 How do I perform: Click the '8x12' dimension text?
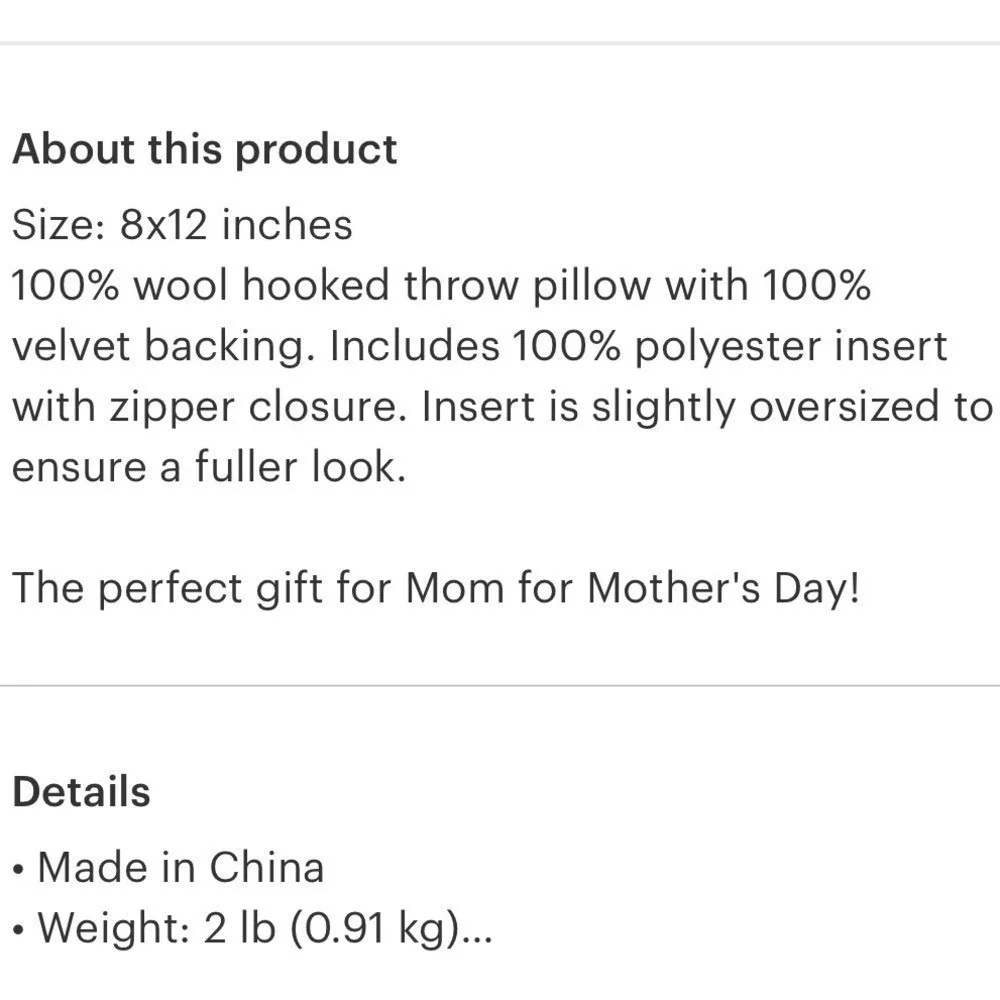(x=164, y=224)
